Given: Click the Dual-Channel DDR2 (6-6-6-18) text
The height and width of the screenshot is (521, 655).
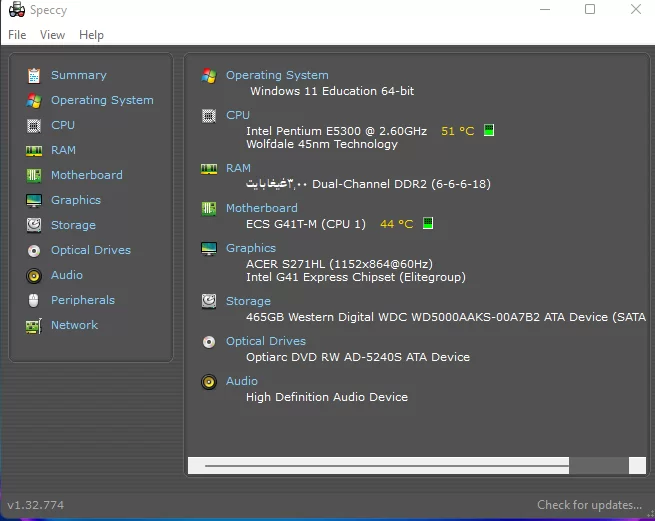Looking at the screenshot, I should pyautogui.click(x=401, y=184).
